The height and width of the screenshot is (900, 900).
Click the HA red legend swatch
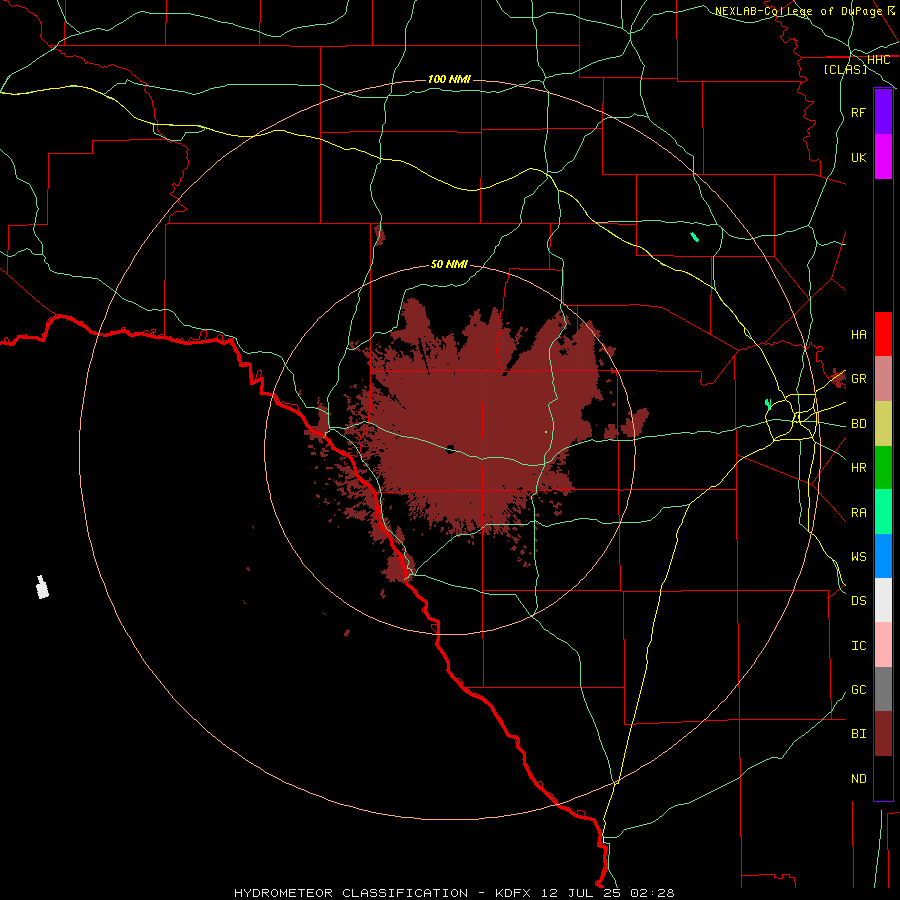[883, 334]
